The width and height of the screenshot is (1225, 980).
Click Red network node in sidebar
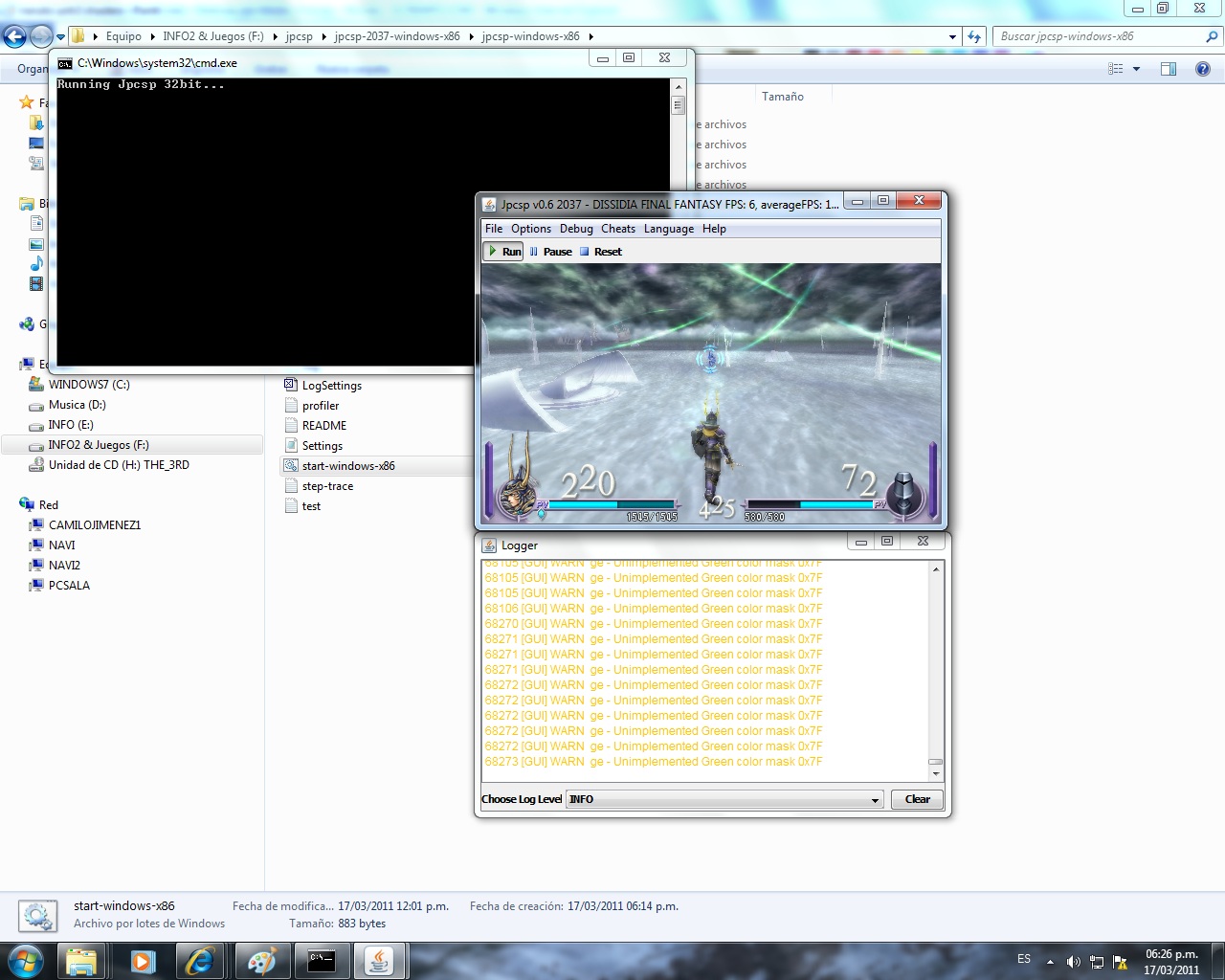(x=48, y=505)
